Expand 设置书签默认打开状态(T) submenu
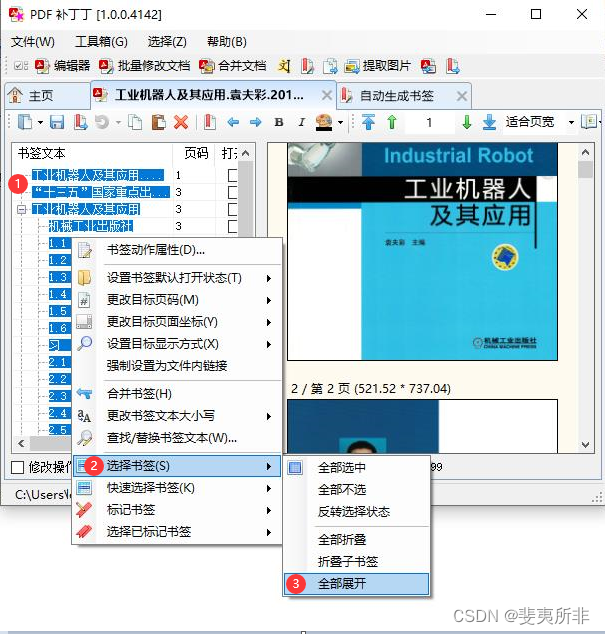Image resolution: width=605 pixels, height=634 pixels. click(x=178, y=278)
